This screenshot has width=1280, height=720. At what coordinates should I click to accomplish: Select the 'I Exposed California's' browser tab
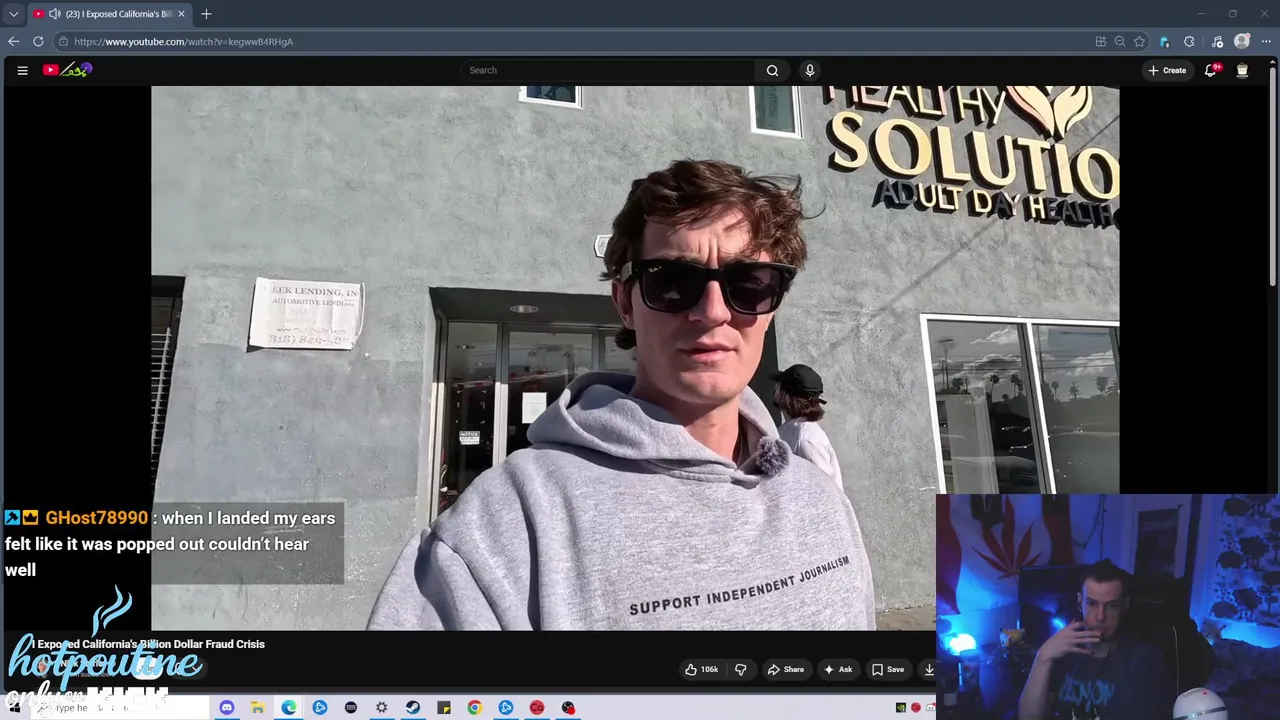pos(110,14)
